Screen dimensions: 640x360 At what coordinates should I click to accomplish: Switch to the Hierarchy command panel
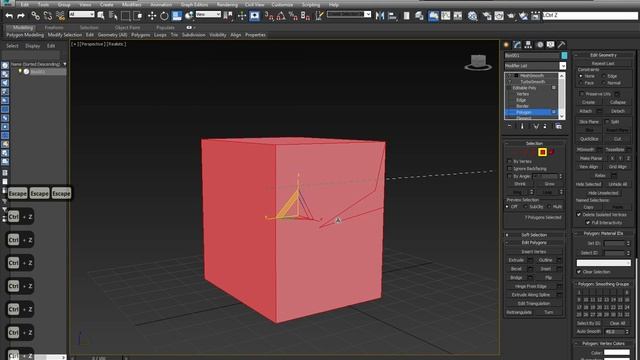pyautogui.click(x=528, y=44)
